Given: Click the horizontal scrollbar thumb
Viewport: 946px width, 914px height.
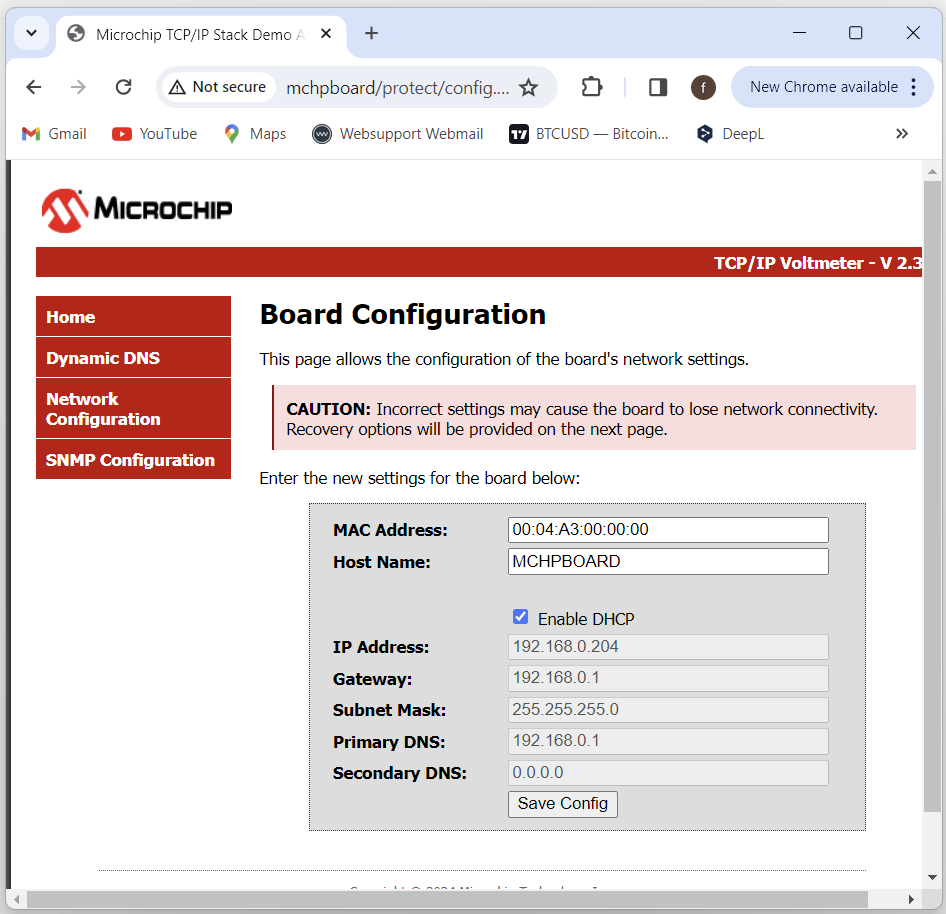Looking at the screenshot, I should [x=447, y=900].
